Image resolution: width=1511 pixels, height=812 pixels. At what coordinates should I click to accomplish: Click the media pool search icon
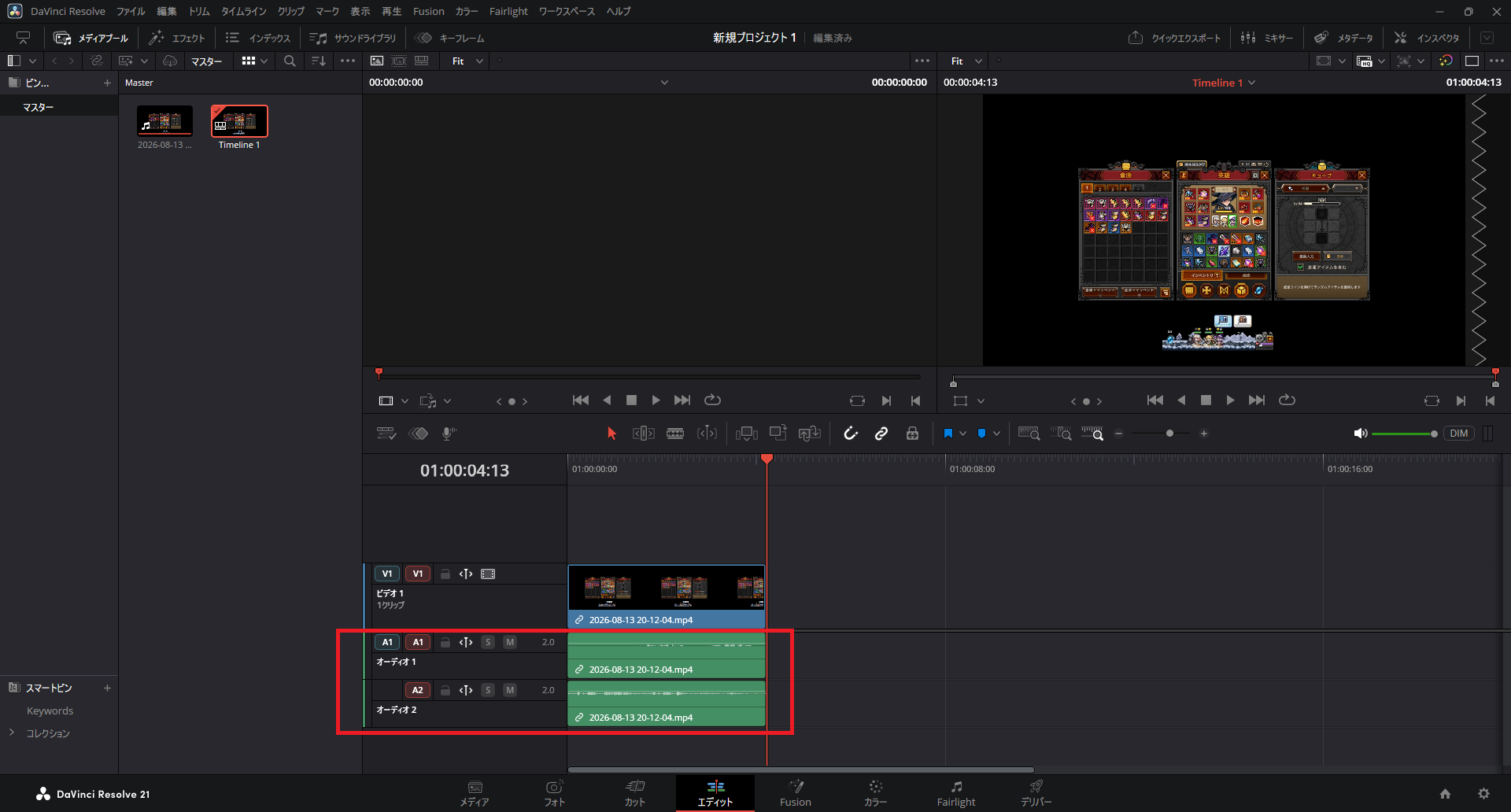pyautogui.click(x=290, y=61)
